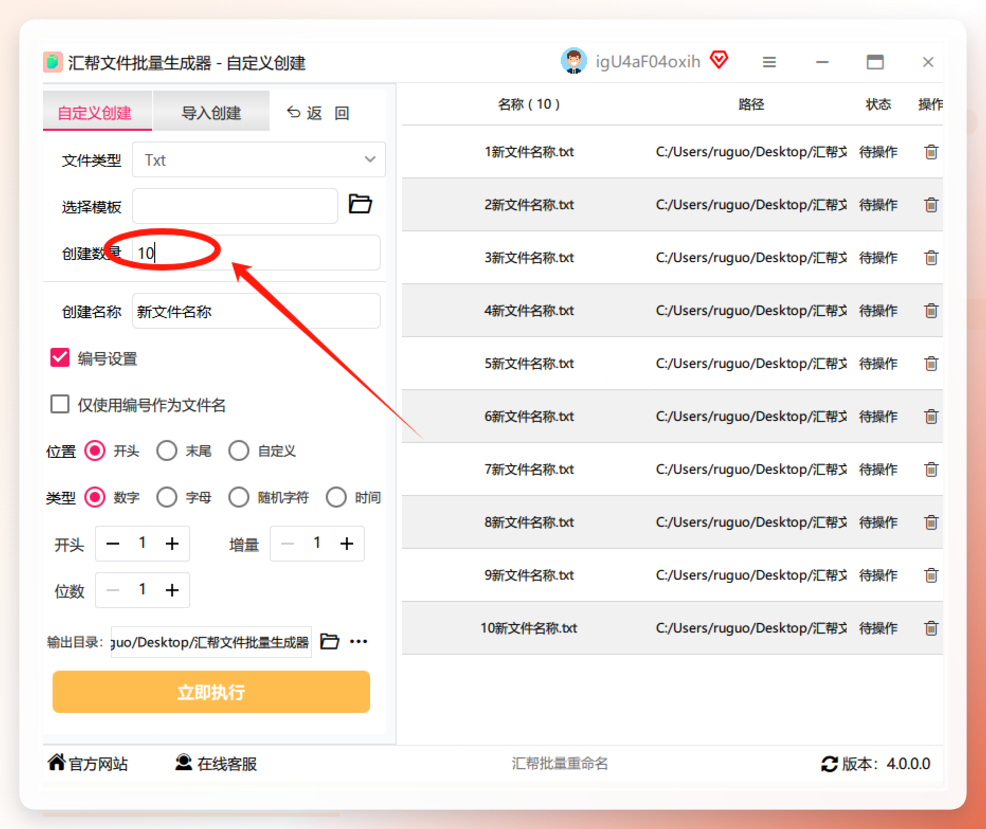Select 开头 position radio button
The width and height of the screenshot is (986, 829).
click(95, 451)
